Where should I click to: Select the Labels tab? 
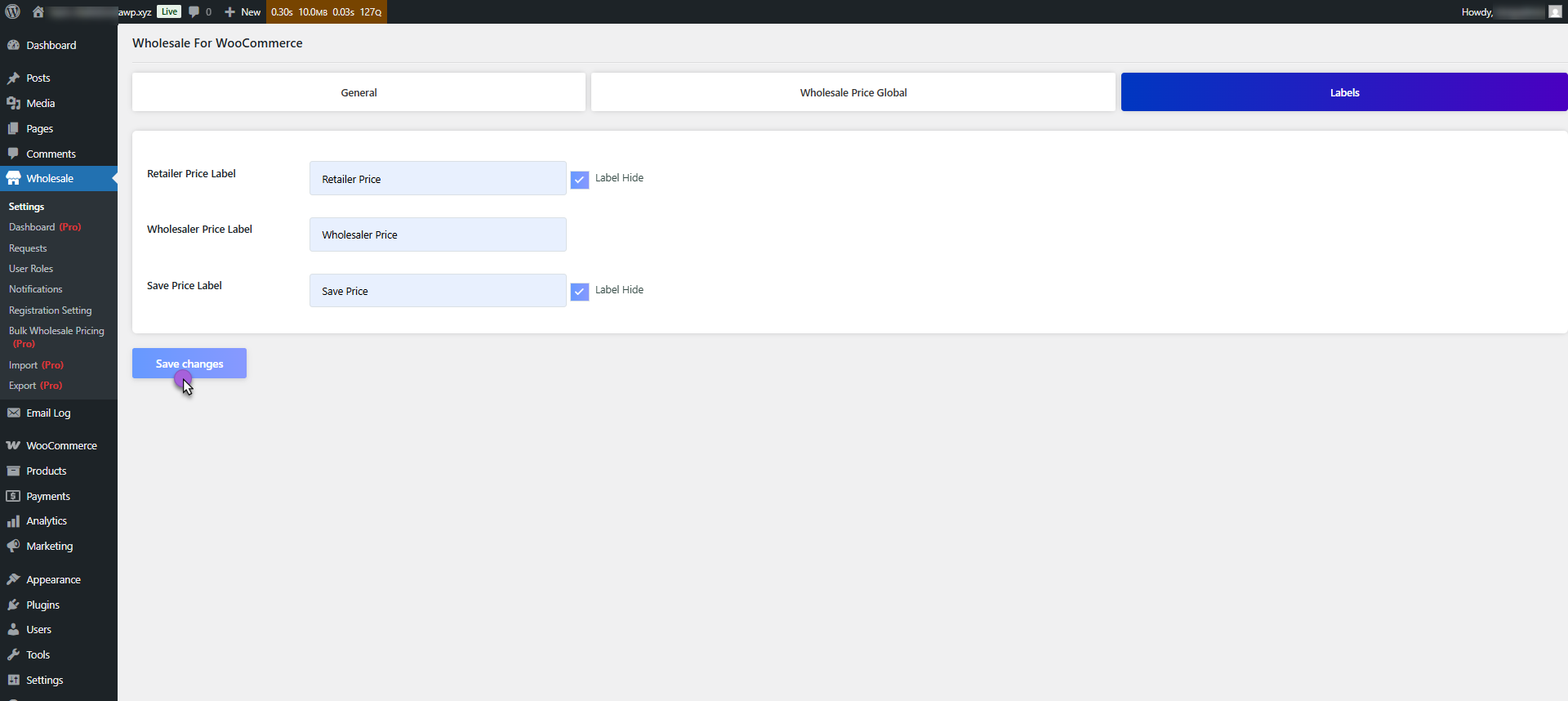(1344, 92)
